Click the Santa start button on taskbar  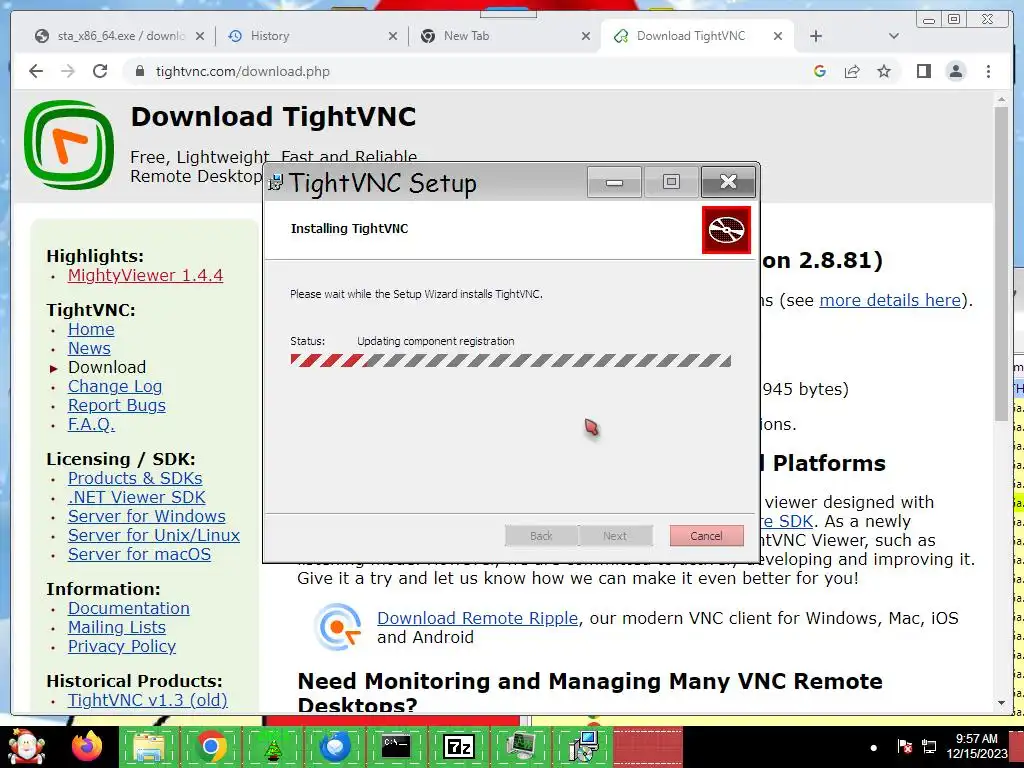click(x=26, y=746)
